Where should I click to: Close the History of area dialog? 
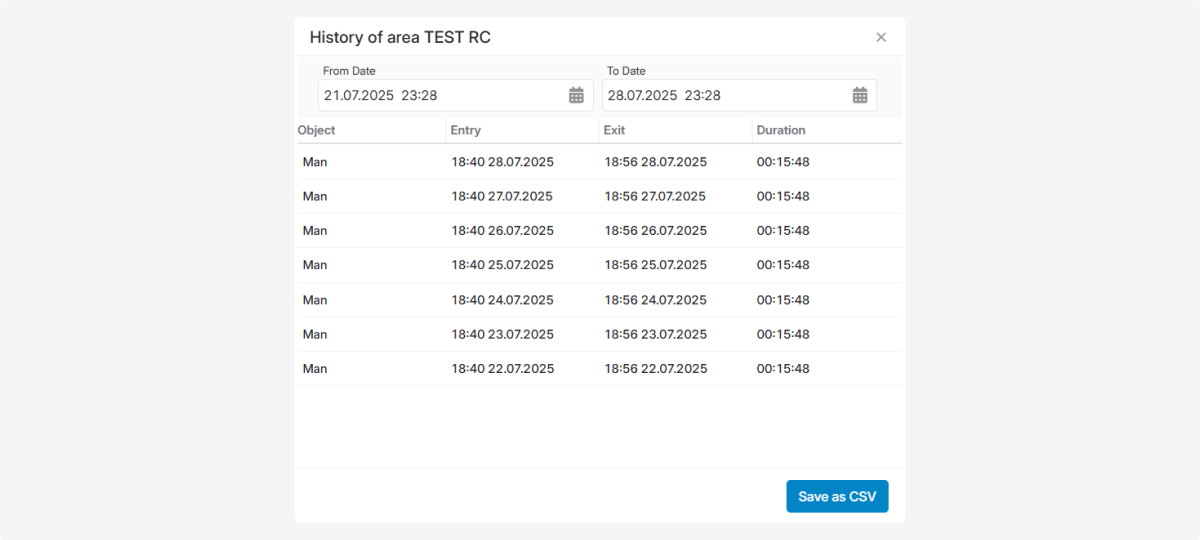[x=881, y=37]
